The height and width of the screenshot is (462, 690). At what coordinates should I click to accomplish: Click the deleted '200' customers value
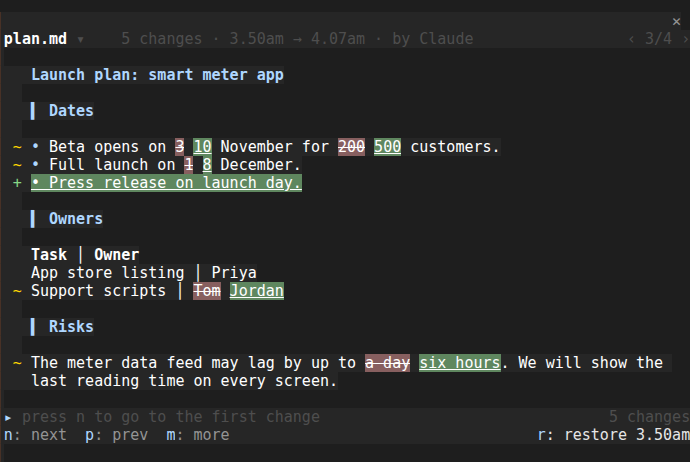351,147
